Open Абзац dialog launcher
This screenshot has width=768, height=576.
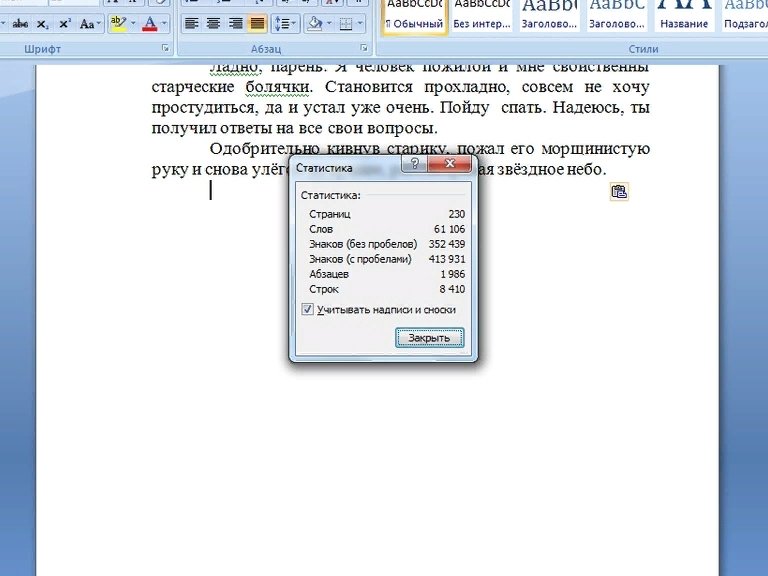point(364,48)
